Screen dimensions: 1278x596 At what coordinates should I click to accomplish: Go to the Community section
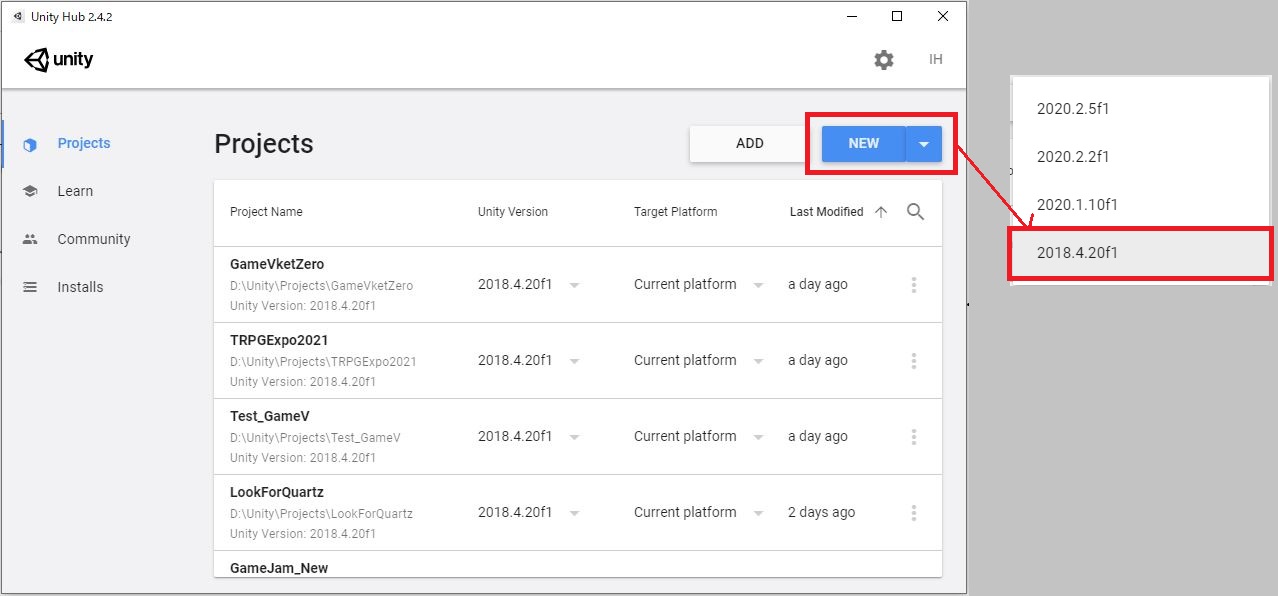click(94, 239)
